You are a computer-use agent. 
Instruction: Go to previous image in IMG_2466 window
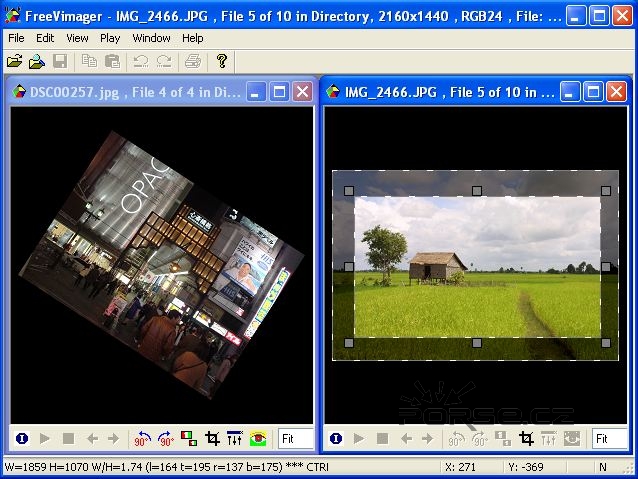[406, 439]
